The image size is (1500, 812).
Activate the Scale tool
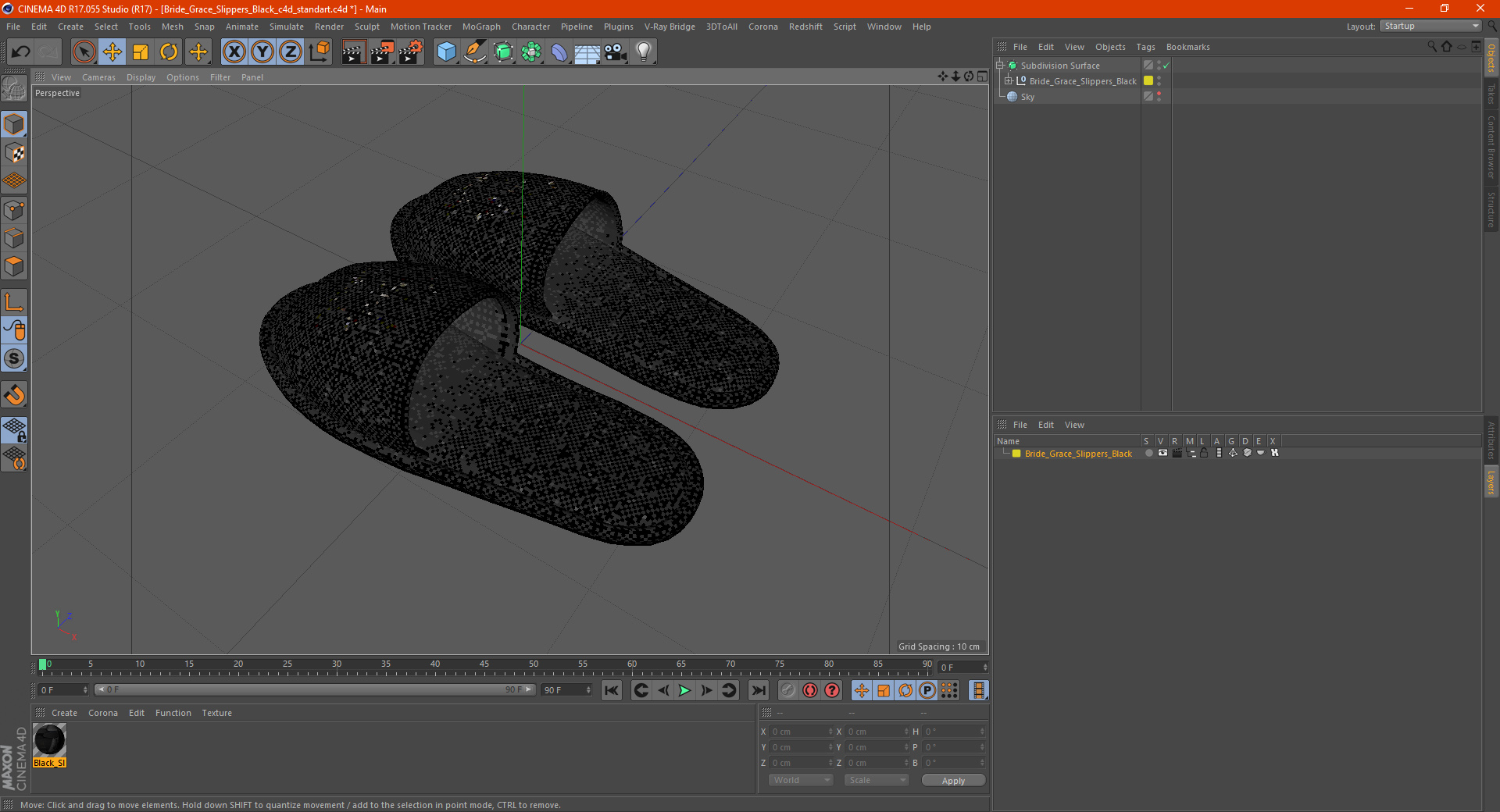click(141, 52)
